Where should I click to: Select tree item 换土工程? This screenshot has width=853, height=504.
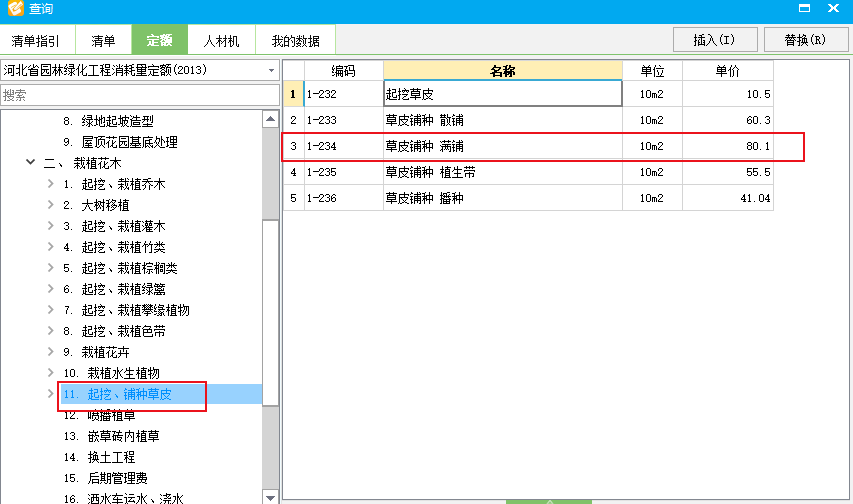99,457
